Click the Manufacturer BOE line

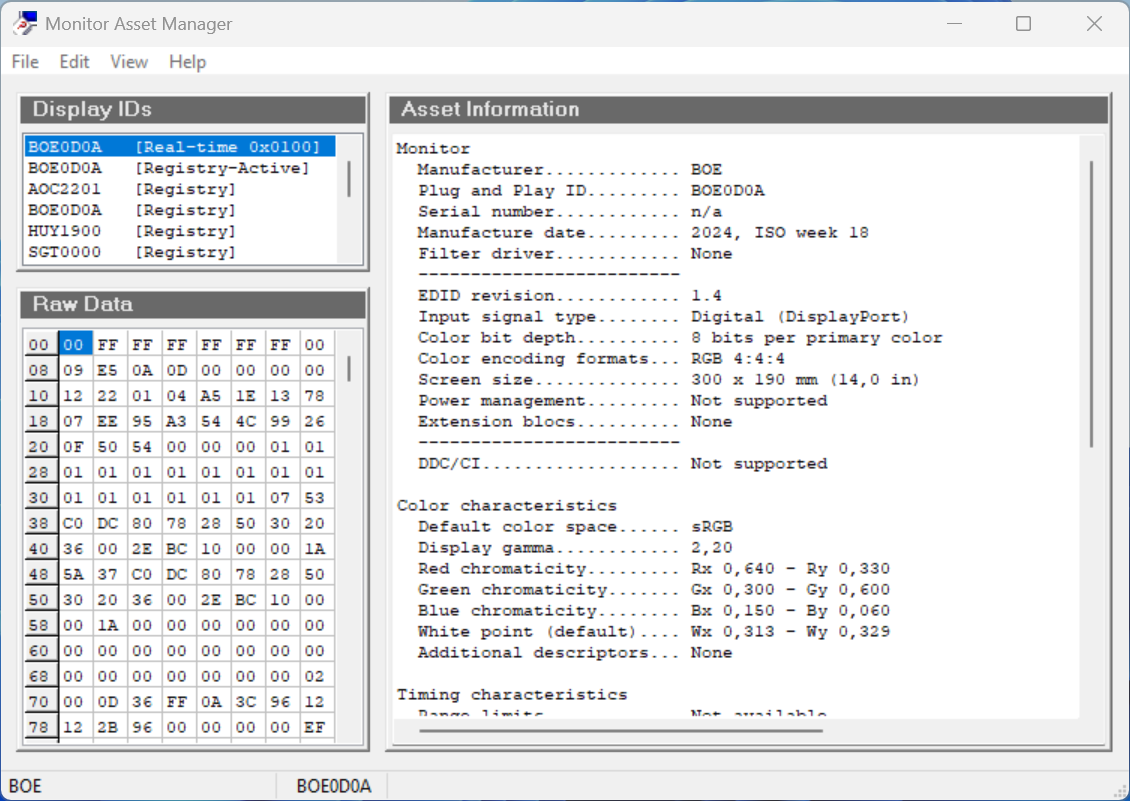pyautogui.click(x=569, y=169)
